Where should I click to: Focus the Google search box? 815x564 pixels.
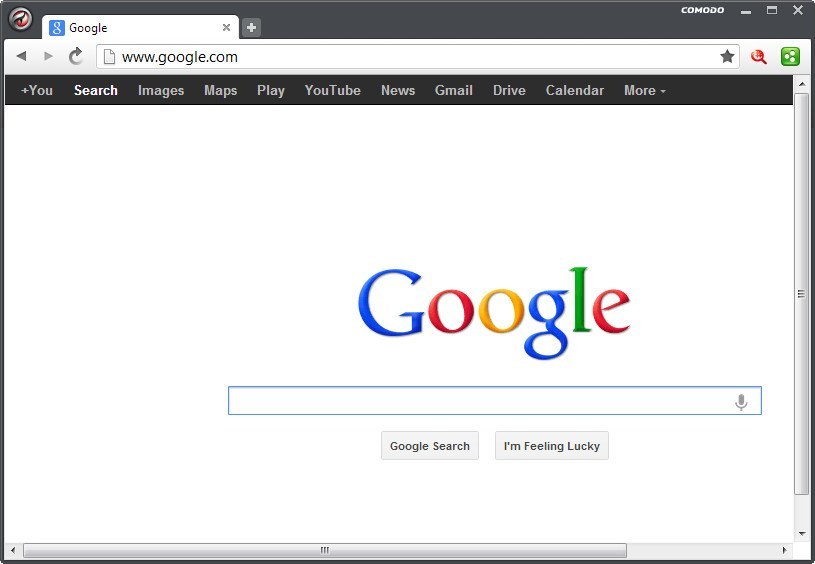[495, 401]
